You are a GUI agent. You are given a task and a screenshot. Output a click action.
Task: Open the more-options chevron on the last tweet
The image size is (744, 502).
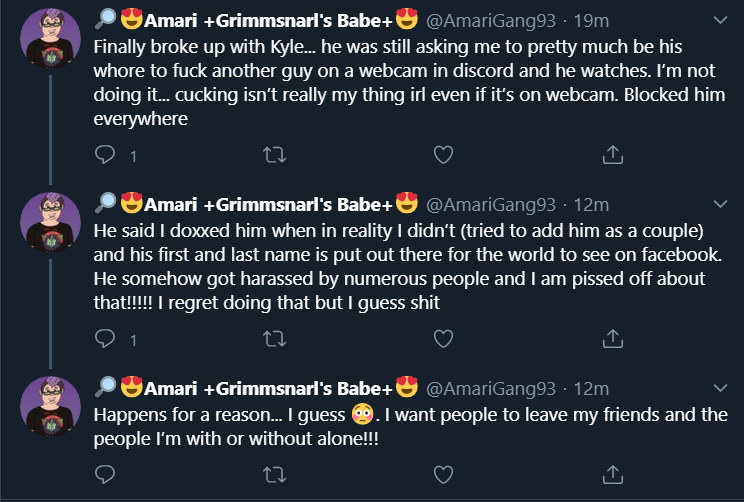720,388
